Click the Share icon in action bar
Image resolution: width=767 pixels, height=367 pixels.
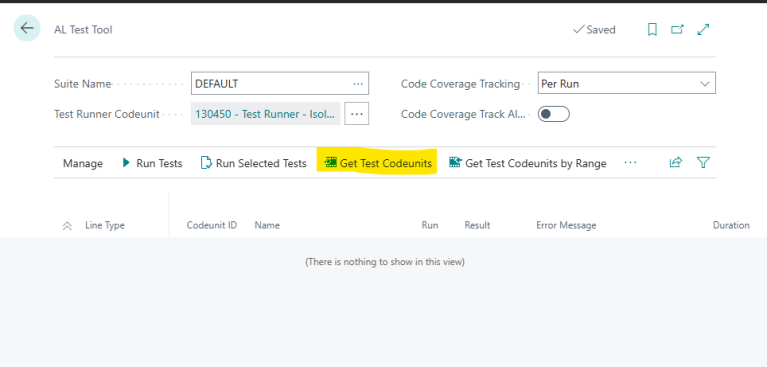pos(676,162)
